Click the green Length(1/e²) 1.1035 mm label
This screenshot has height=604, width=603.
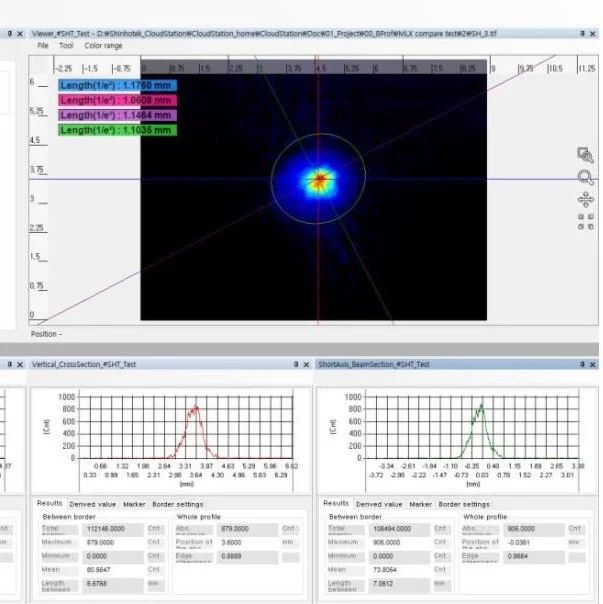(118, 130)
